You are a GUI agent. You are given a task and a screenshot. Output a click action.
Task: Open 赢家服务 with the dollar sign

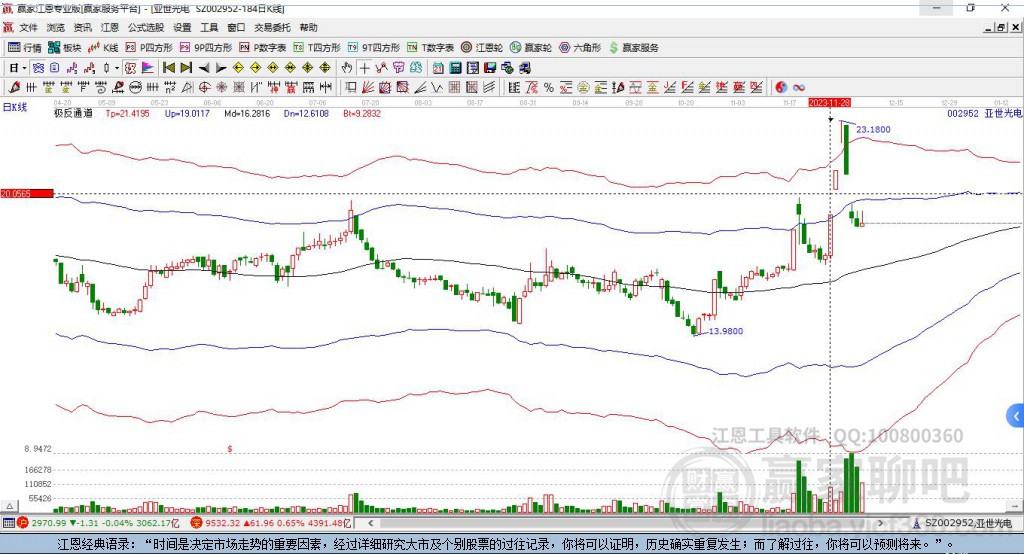(633, 48)
